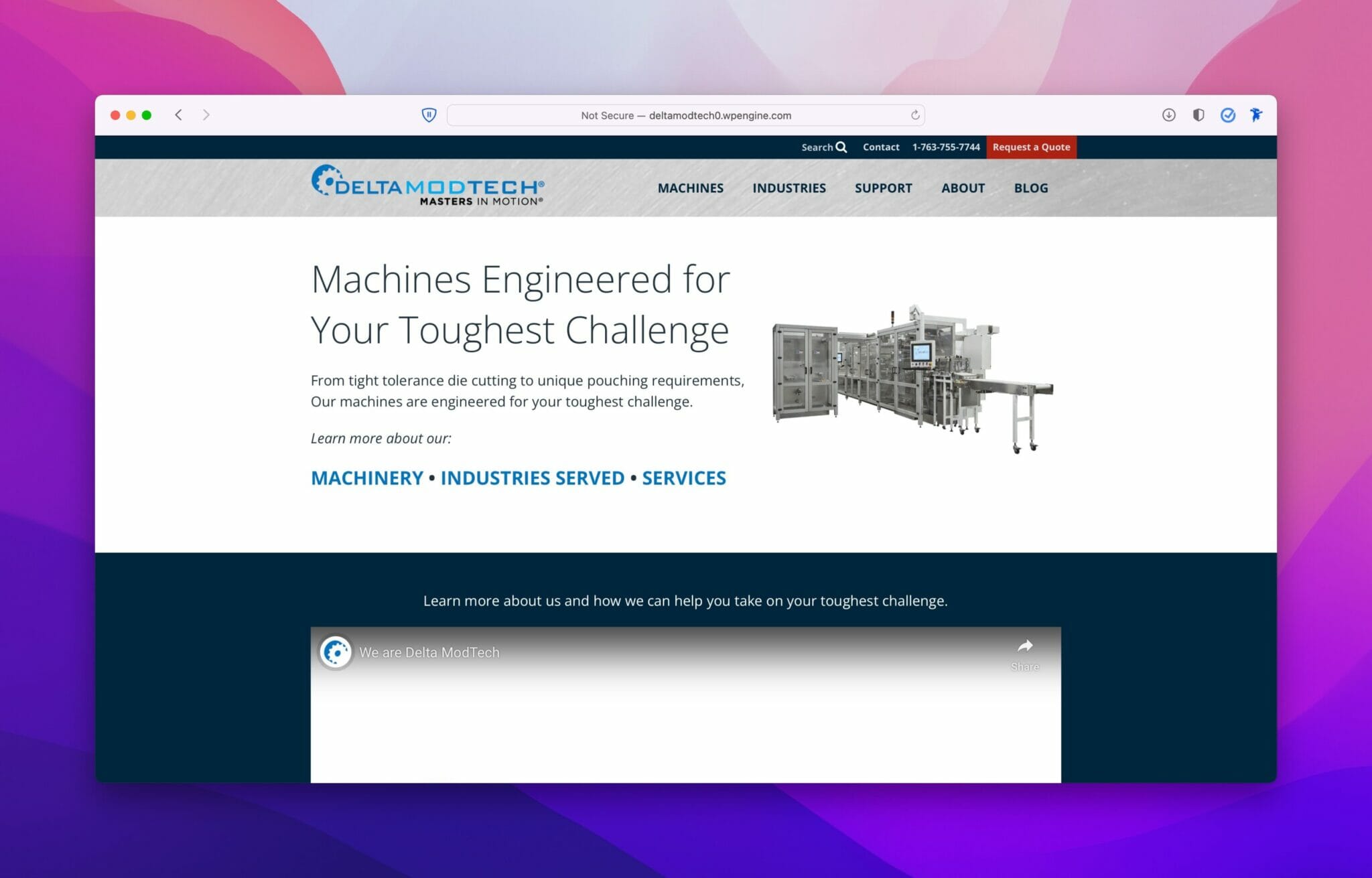Open the Contact link
This screenshot has height=878, width=1372.
pyautogui.click(x=881, y=147)
